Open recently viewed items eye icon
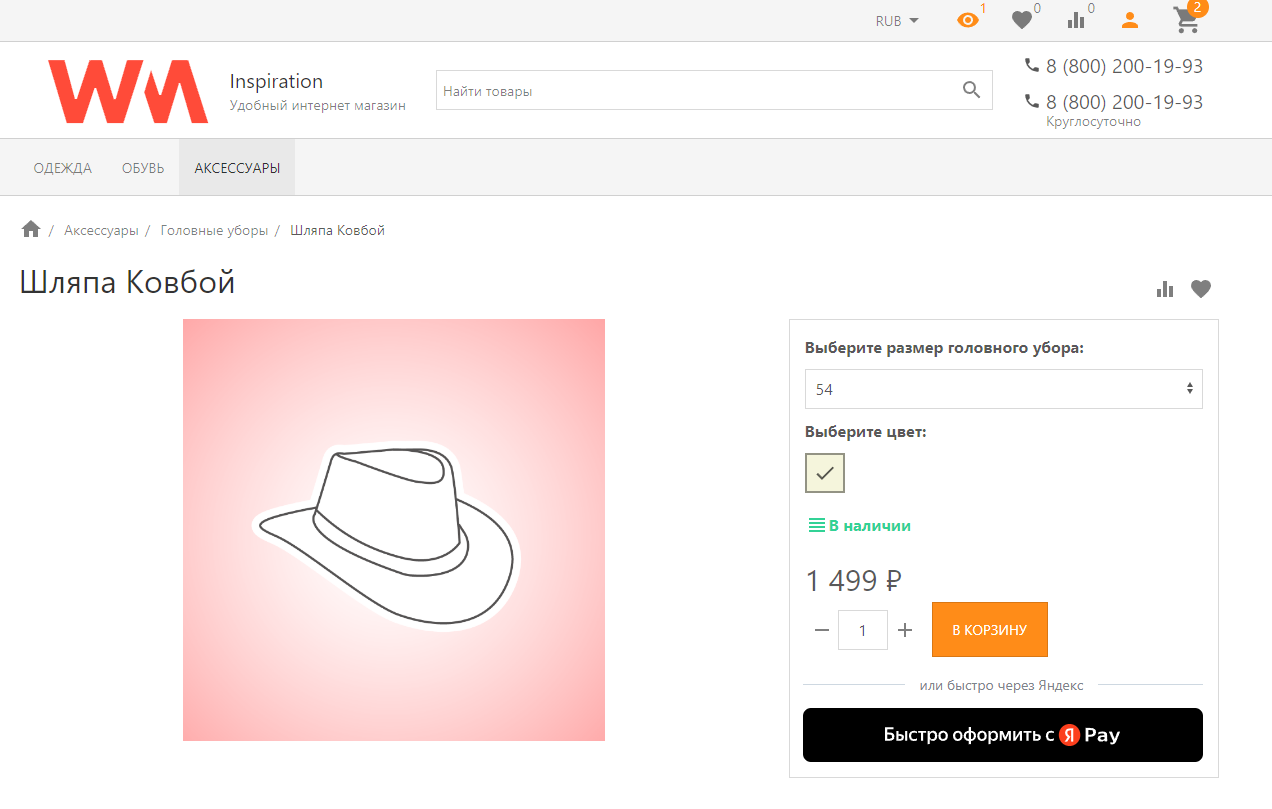Image resolution: width=1272 pixels, height=809 pixels. click(967, 20)
